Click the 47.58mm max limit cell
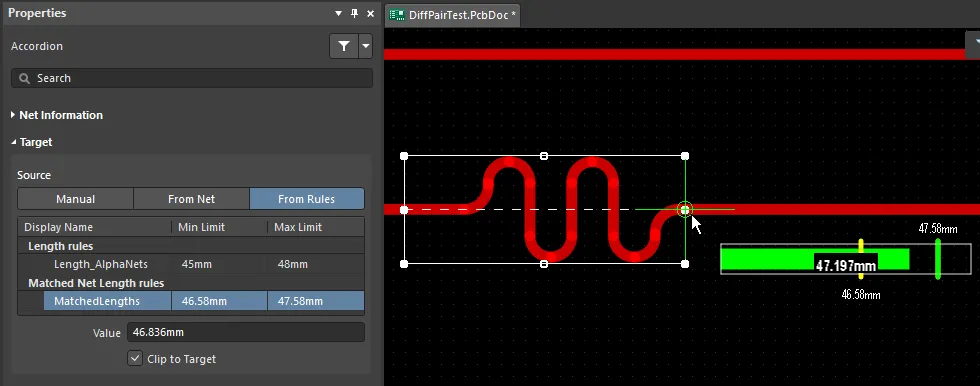The image size is (980, 386). [316, 301]
